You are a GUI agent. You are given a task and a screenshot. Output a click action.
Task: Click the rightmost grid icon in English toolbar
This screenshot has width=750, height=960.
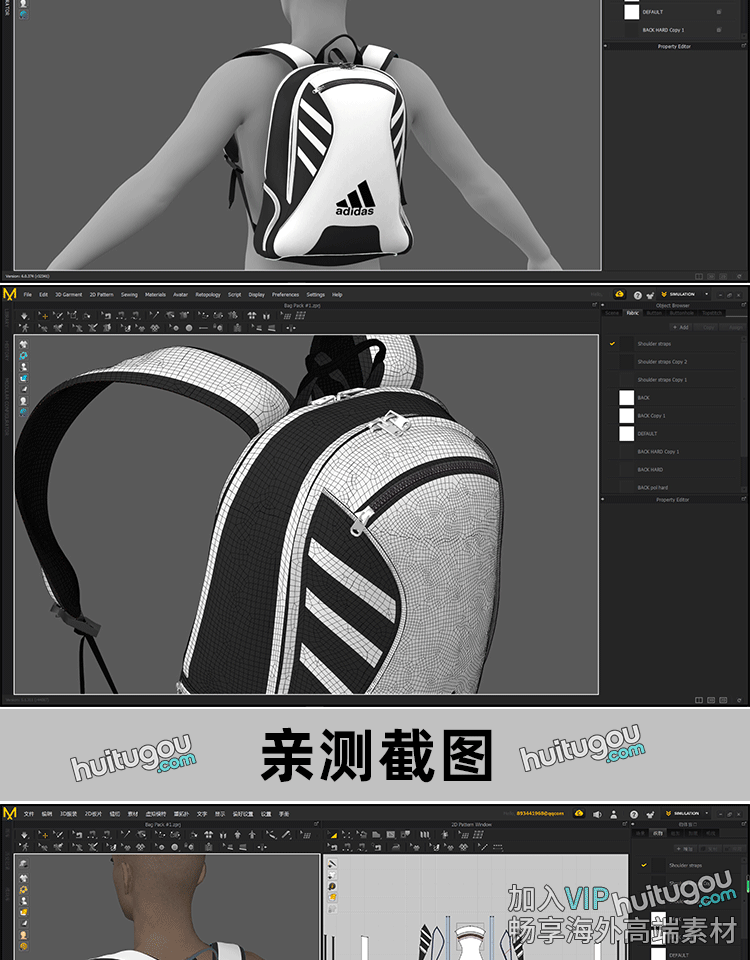(301, 316)
